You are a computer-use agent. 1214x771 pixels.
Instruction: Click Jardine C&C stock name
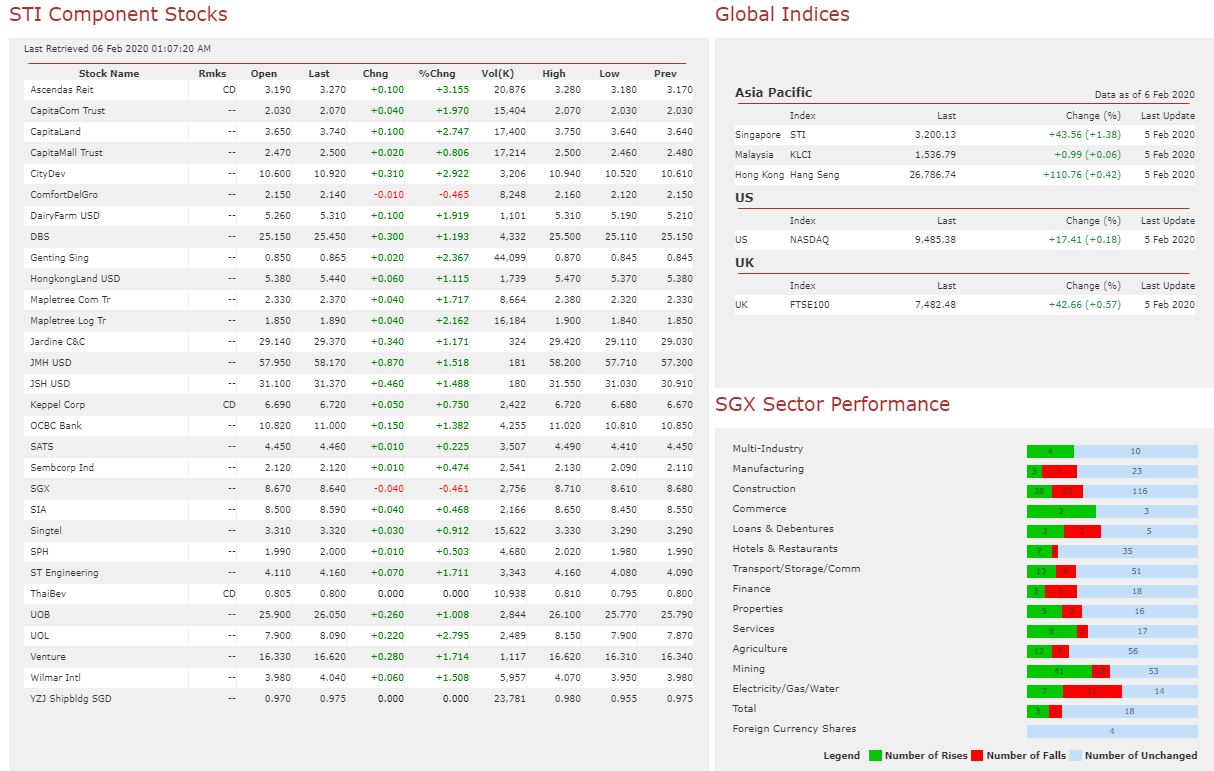59,341
